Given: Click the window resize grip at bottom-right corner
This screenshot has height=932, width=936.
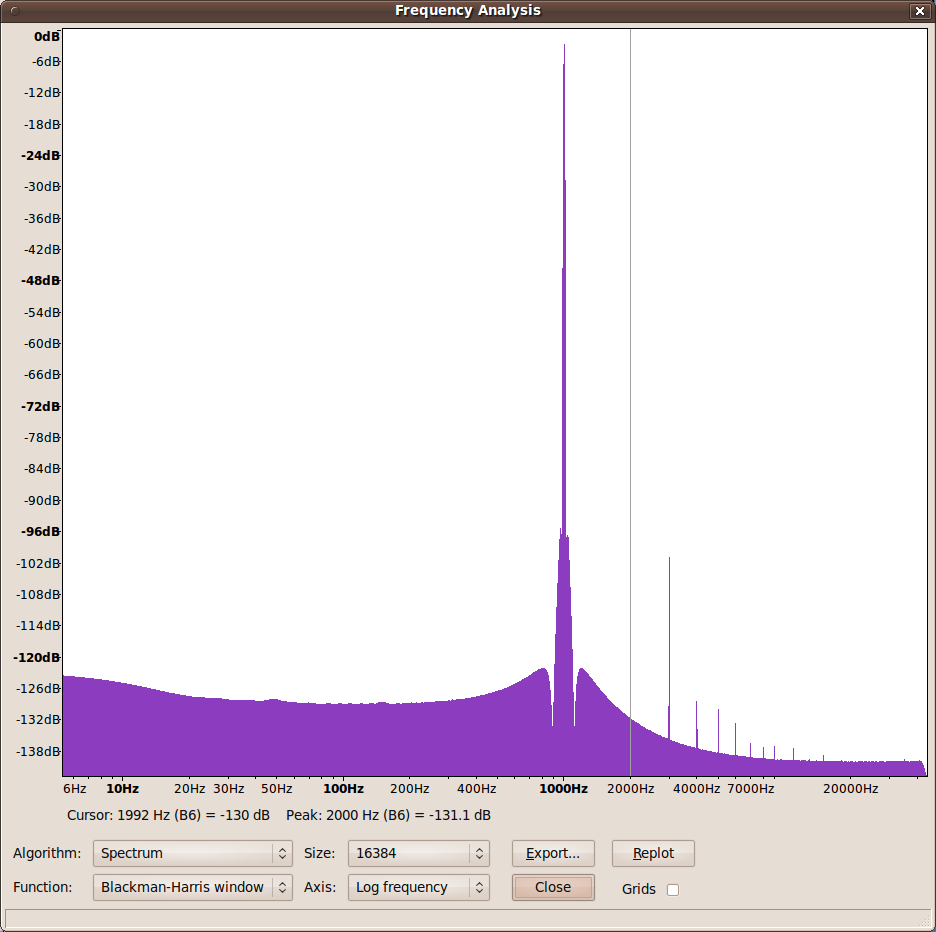Looking at the screenshot, I should coord(926,919).
